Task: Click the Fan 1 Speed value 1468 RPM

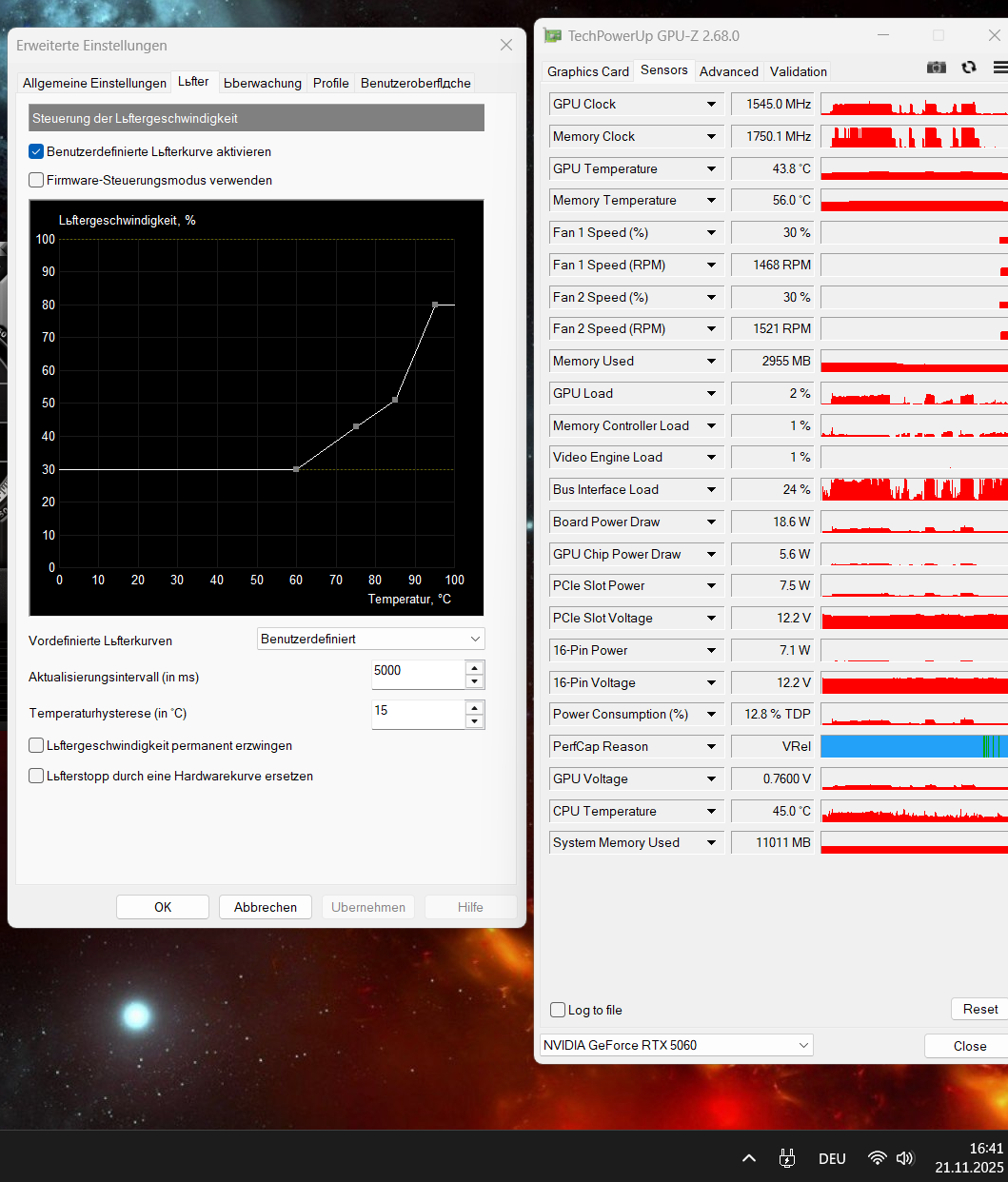Action: 774,265
